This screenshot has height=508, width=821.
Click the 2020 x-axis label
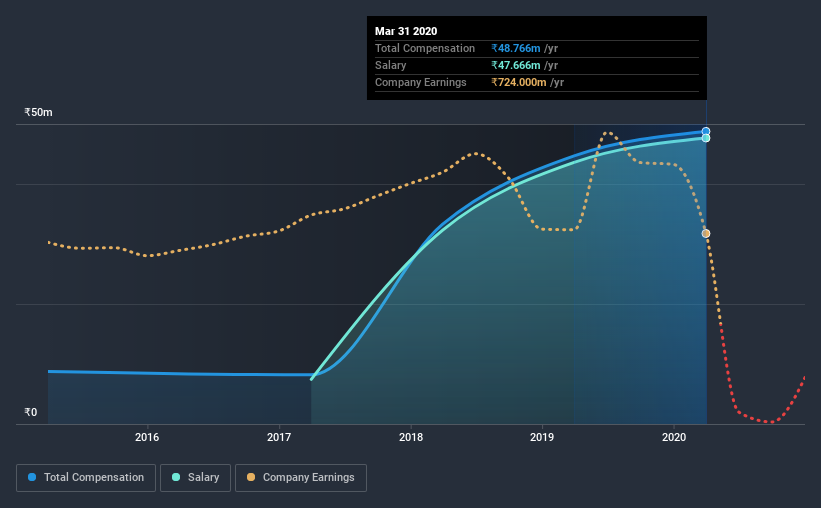[674, 437]
